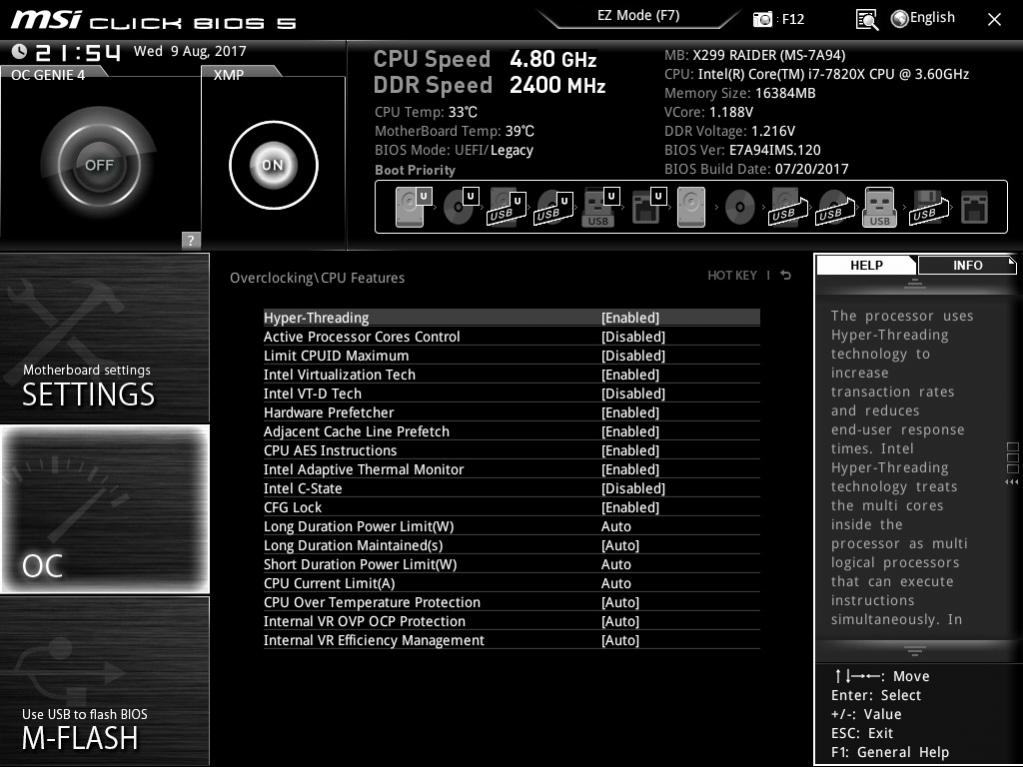Click the DDR Speed 2400 MHz readout

coord(489,85)
